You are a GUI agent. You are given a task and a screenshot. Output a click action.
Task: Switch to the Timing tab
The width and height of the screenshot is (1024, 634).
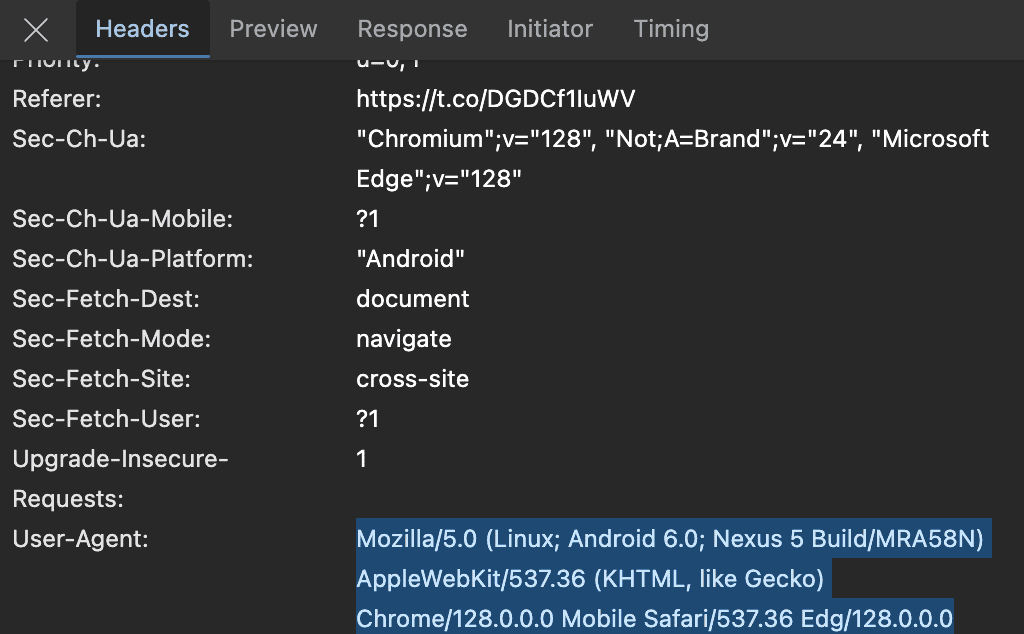[x=671, y=29]
